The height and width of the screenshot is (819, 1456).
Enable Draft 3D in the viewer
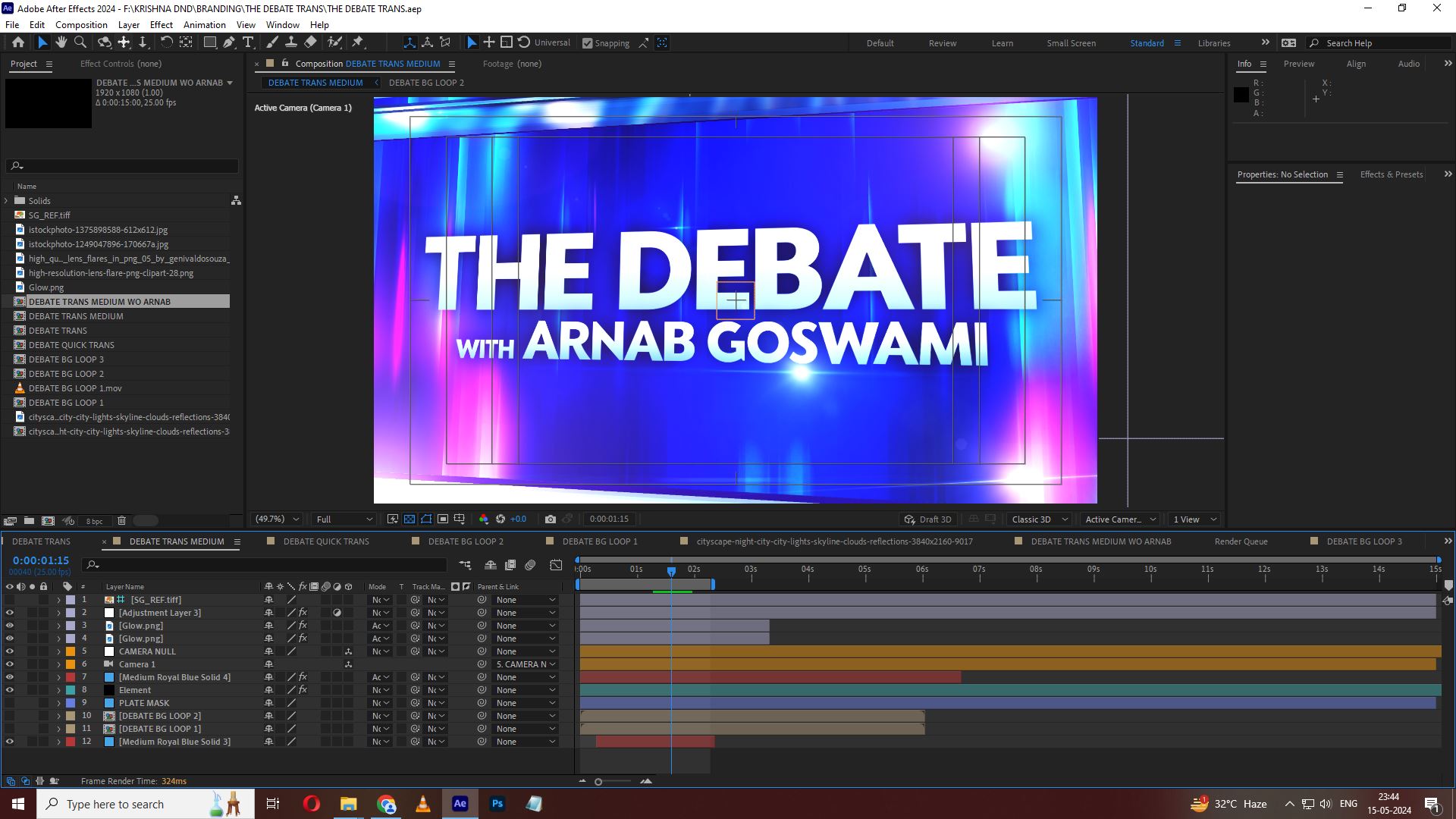(x=927, y=519)
